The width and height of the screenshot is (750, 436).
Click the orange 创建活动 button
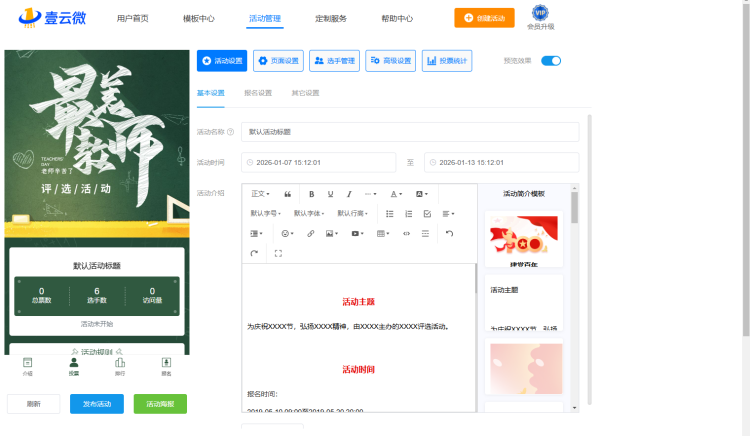pyautogui.click(x=477, y=18)
